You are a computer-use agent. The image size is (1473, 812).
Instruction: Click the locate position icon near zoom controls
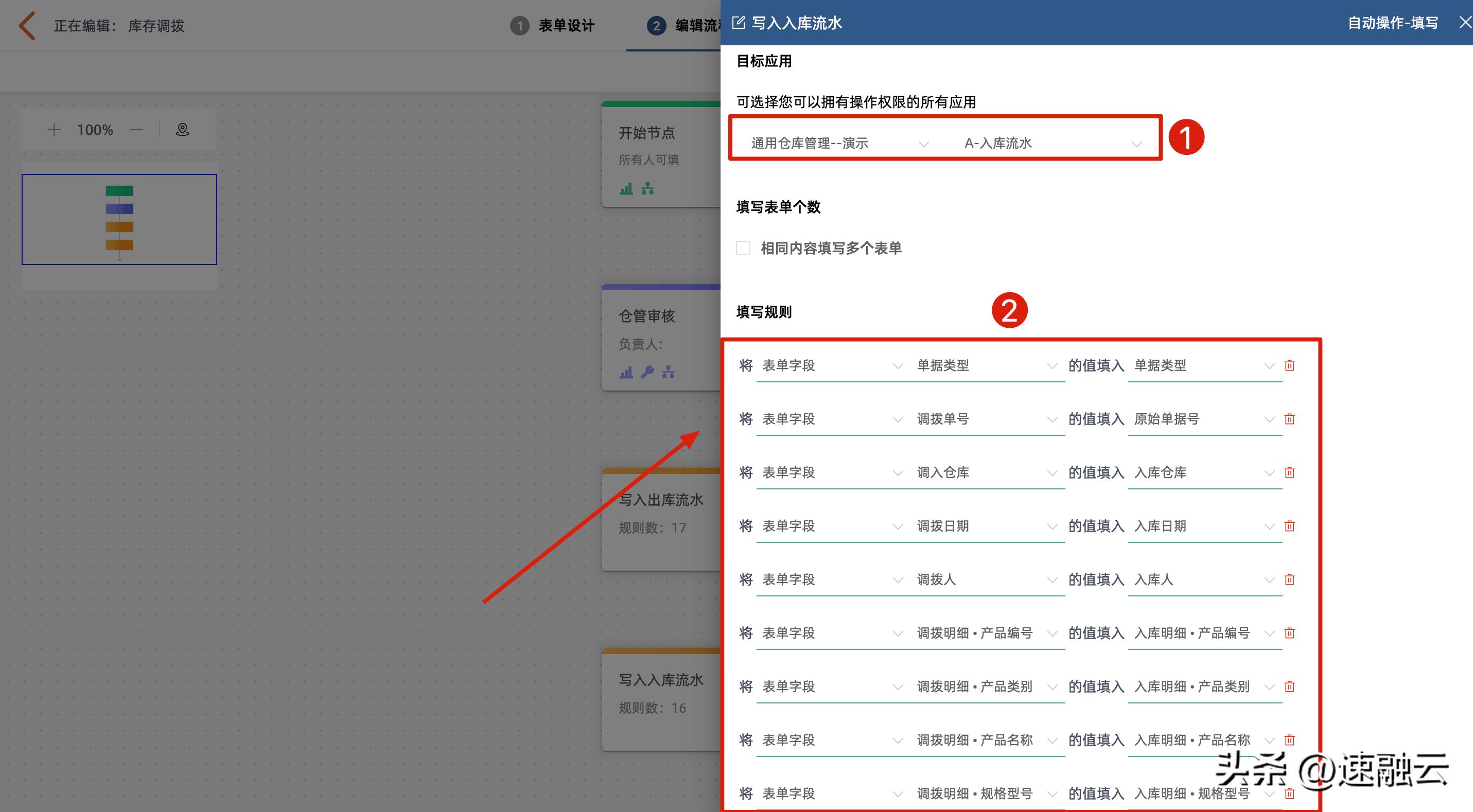[x=182, y=129]
